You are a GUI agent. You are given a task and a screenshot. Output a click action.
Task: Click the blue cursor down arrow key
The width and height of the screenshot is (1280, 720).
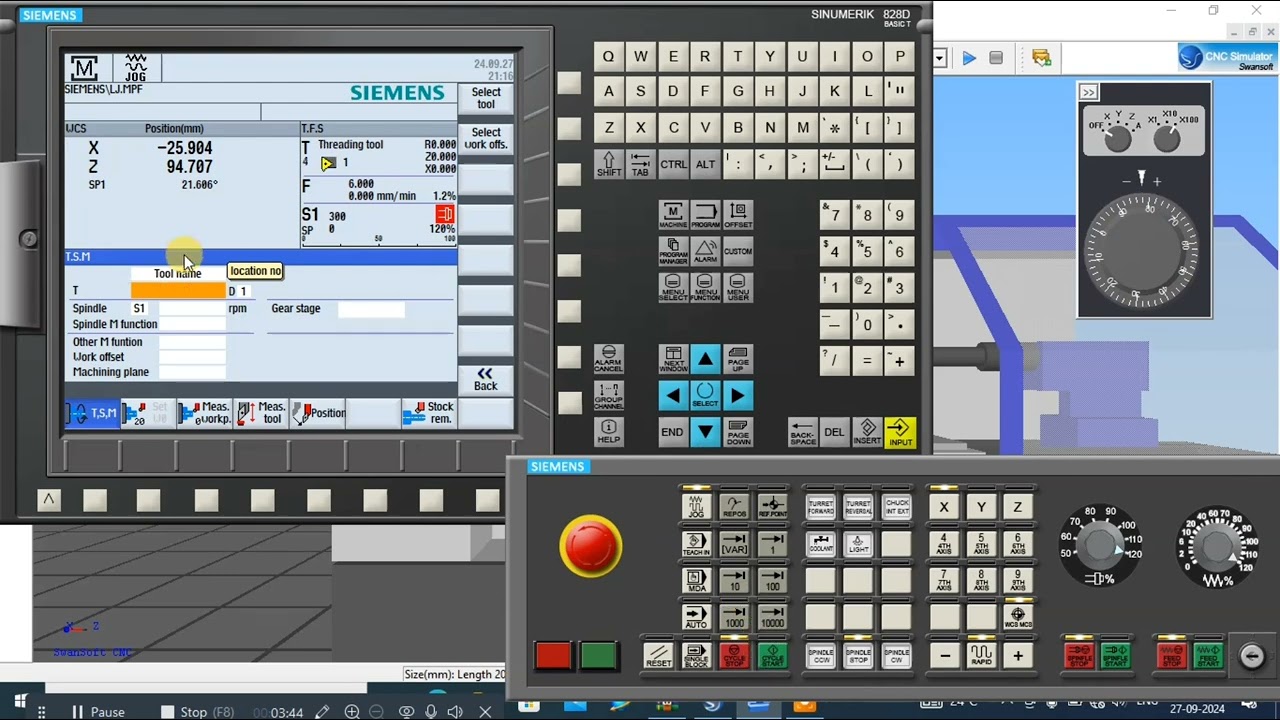706,432
